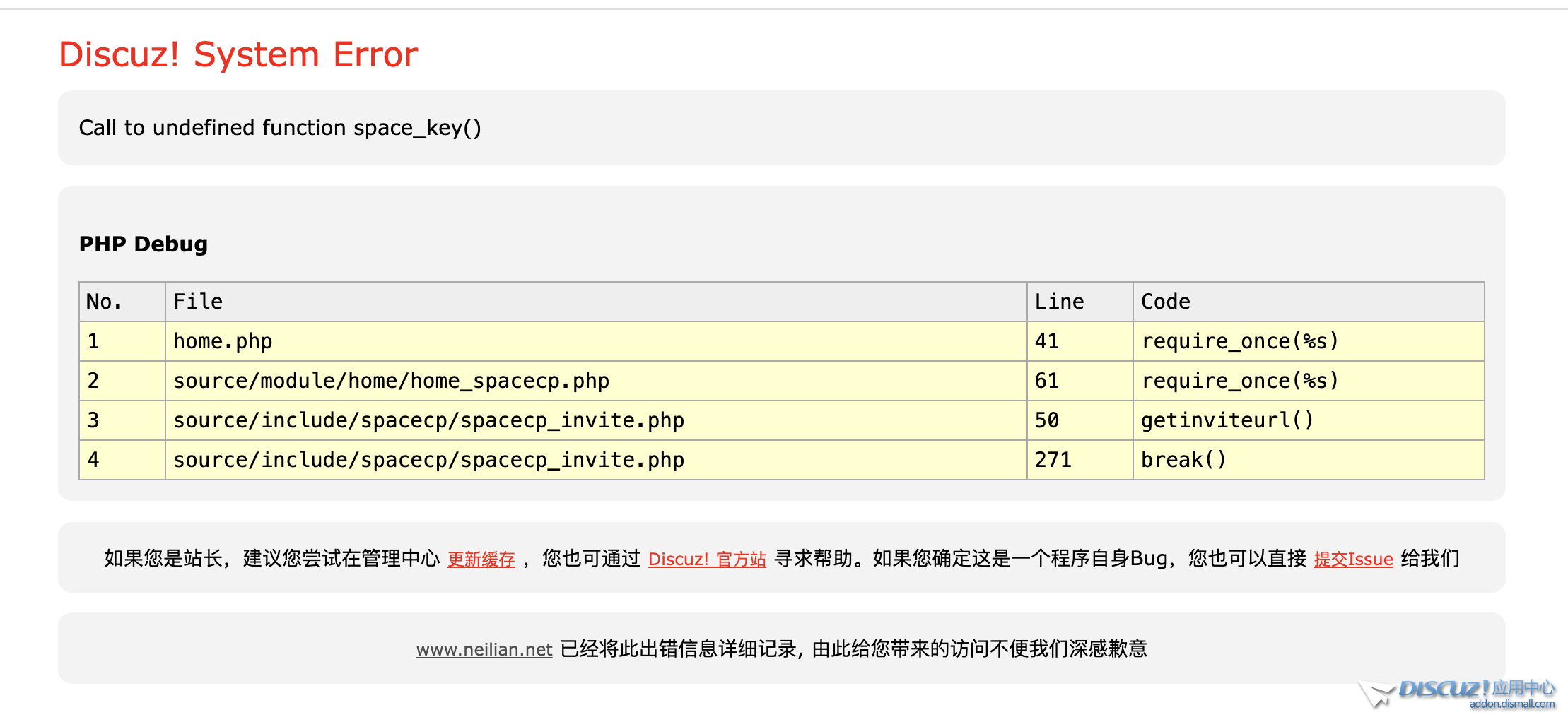Click the 提交Issue link
Image resolution: width=1568 pixels, height=722 pixels.
pos(1352,560)
